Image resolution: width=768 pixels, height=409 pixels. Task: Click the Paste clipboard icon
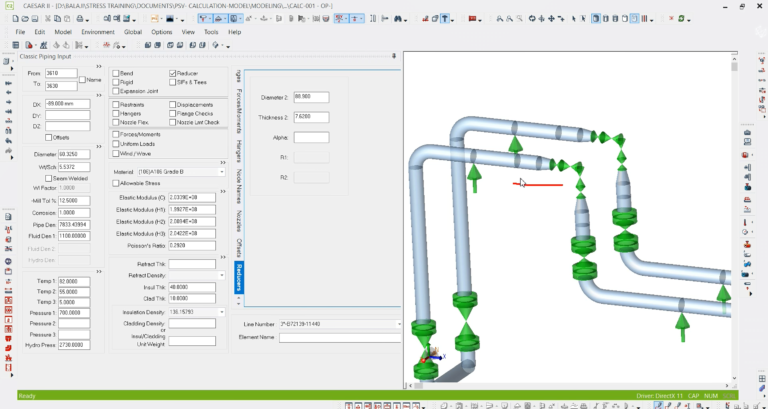pos(67,19)
